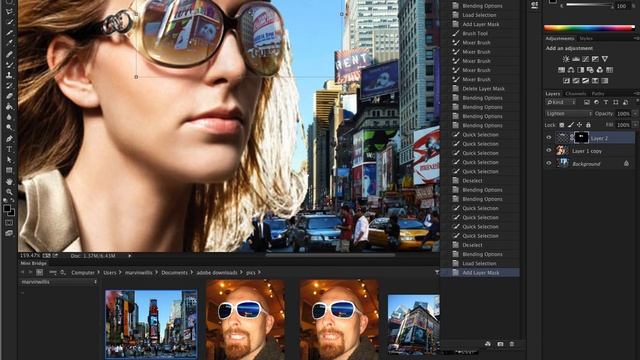Viewport: 640px width, 360px height.
Task: Open the Opacity slider arrow
Action: [634, 113]
